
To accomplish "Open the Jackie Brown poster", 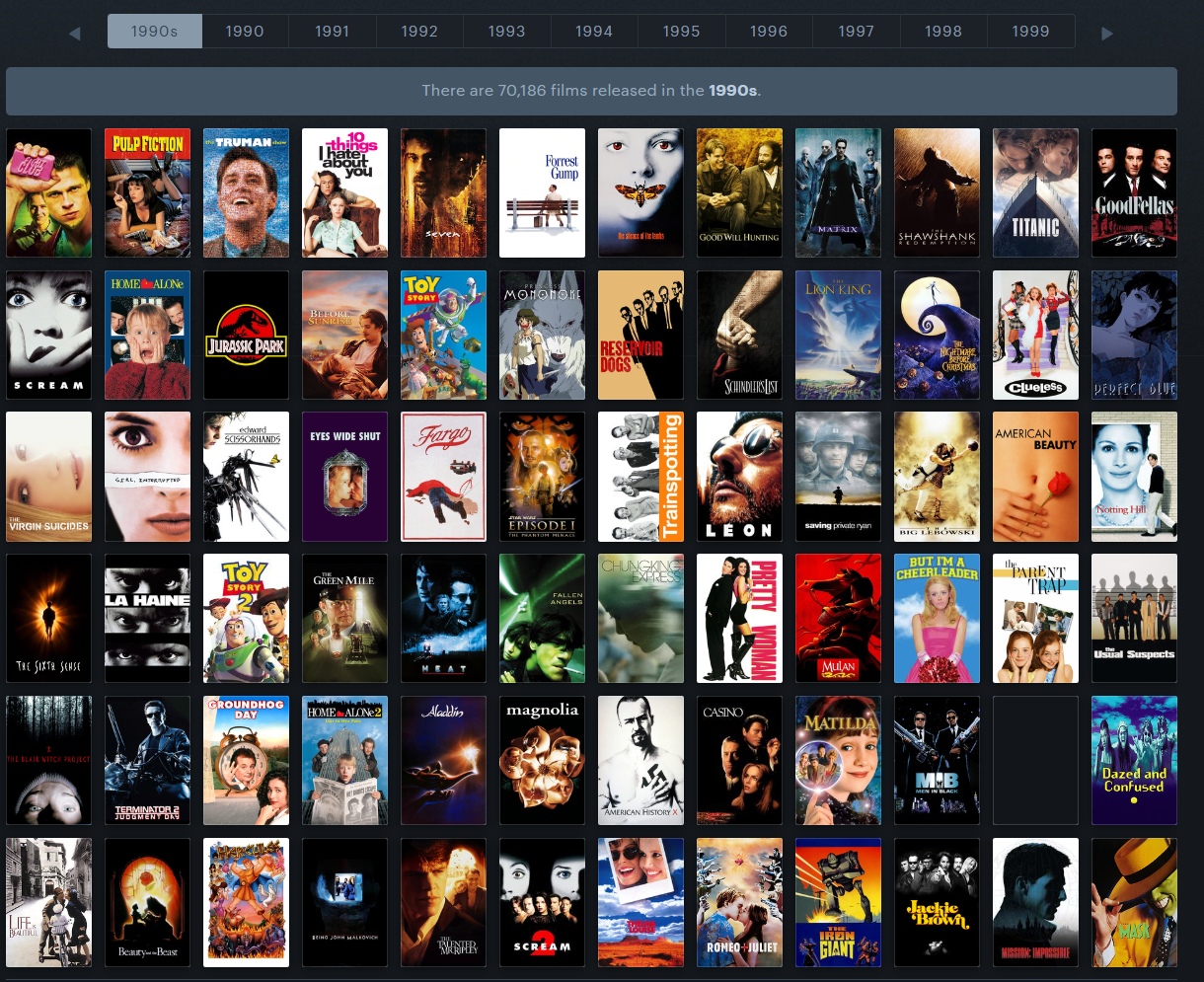I will (x=938, y=903).
